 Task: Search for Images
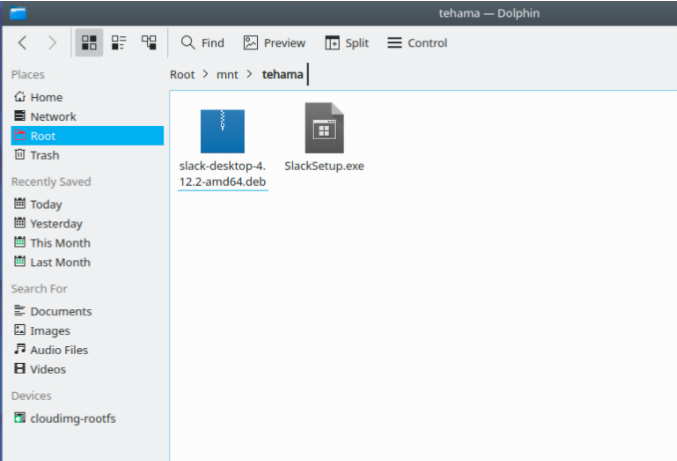click(87, 331)
